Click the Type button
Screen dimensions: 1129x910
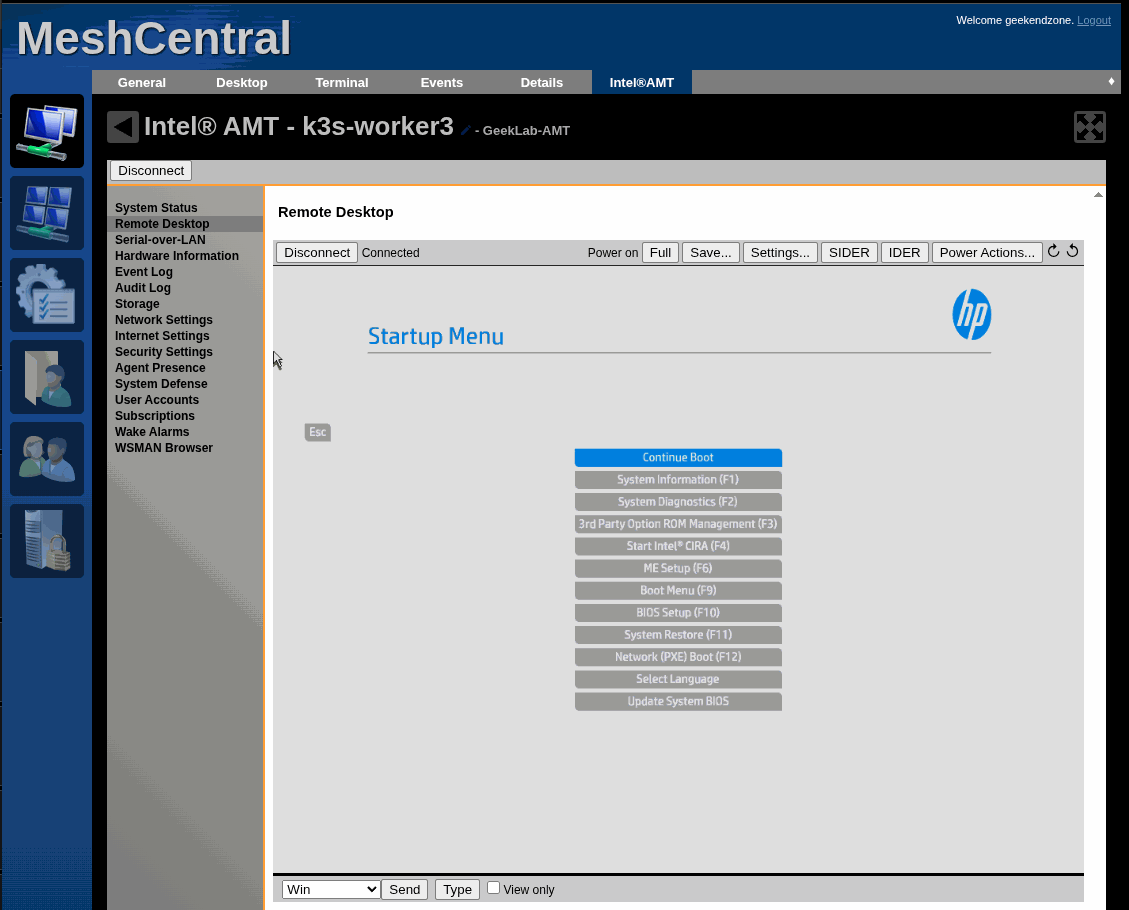click(457, 889)
